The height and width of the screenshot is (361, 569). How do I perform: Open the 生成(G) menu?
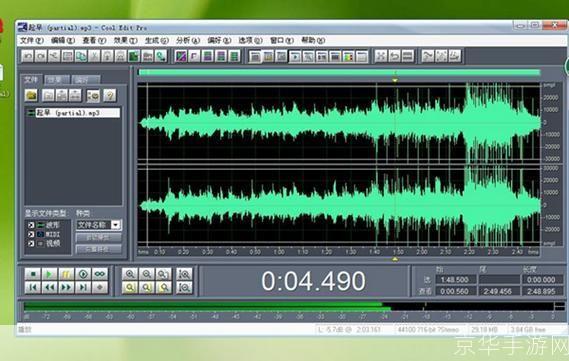point(156,40)
